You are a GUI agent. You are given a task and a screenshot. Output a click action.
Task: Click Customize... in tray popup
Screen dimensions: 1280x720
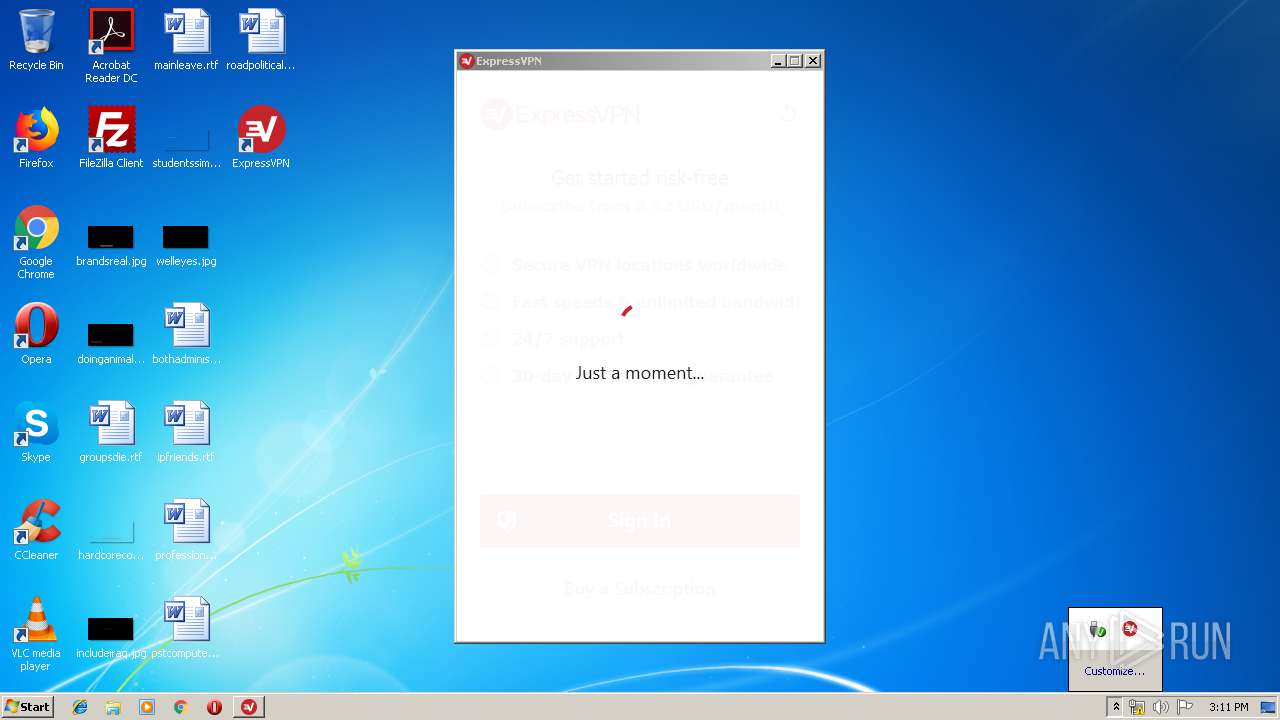coord(1114,671)
